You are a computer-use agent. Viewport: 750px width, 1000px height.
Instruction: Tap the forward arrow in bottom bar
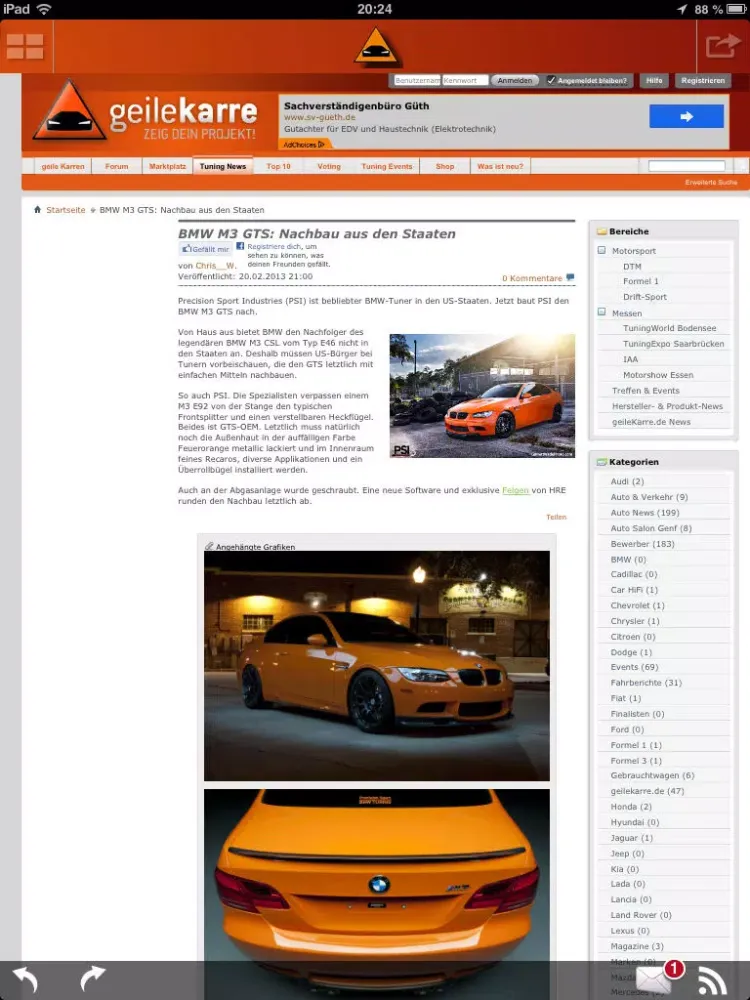pyautogui.click(x=92, y=978)
